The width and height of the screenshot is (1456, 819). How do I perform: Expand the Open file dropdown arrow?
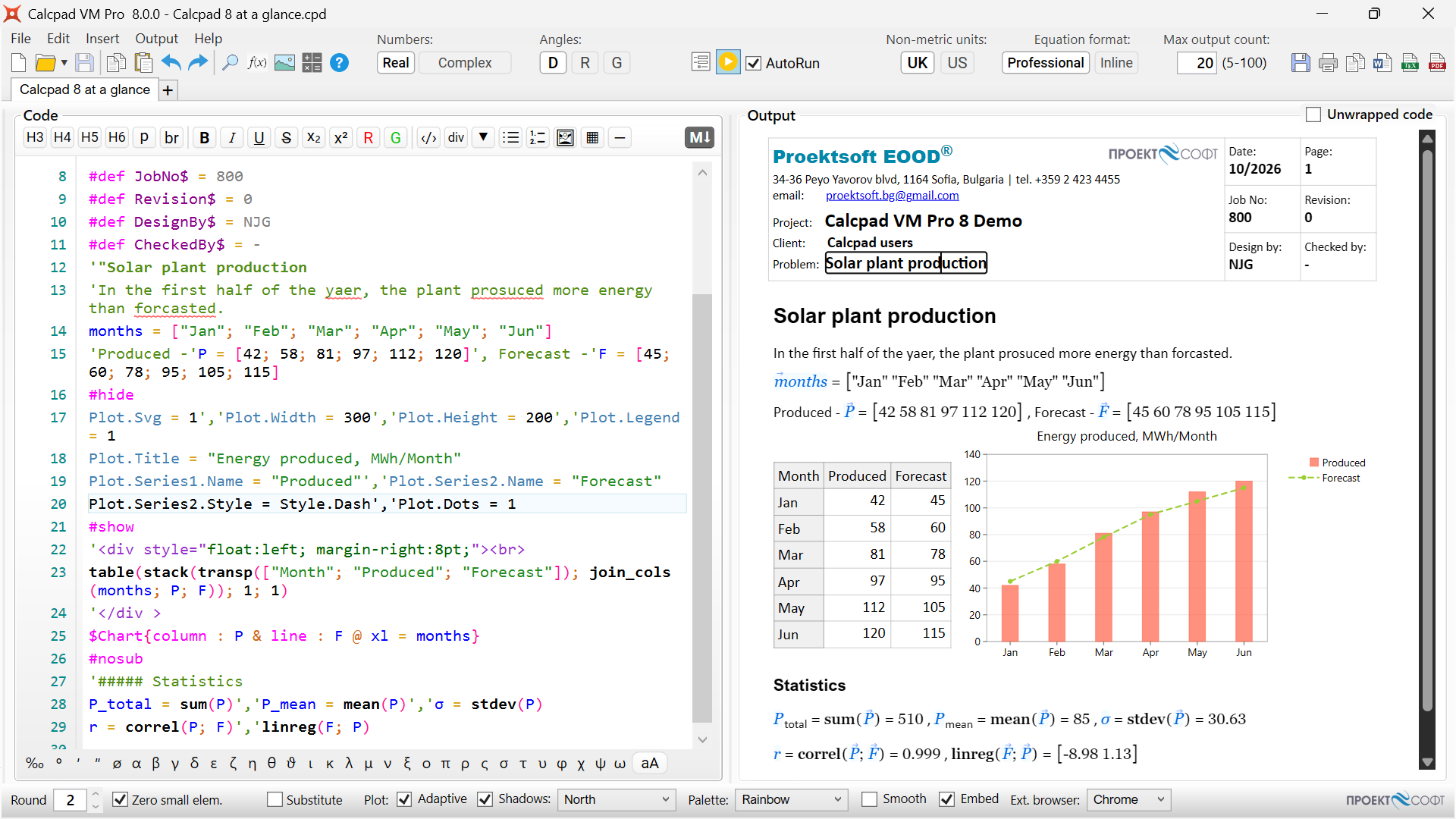pos(64,63)
